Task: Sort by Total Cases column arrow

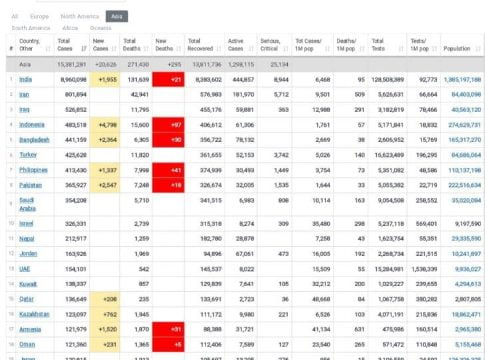Action: (x=84, y=49)
